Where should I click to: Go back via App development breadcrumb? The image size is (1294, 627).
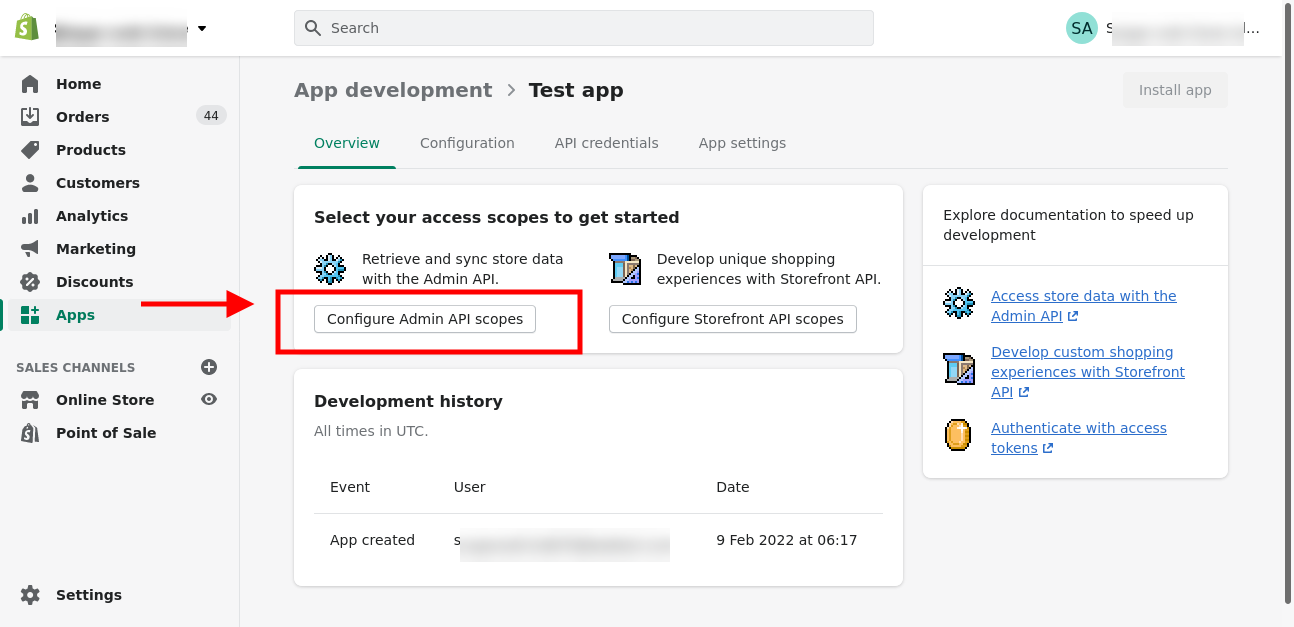(393, 90)
